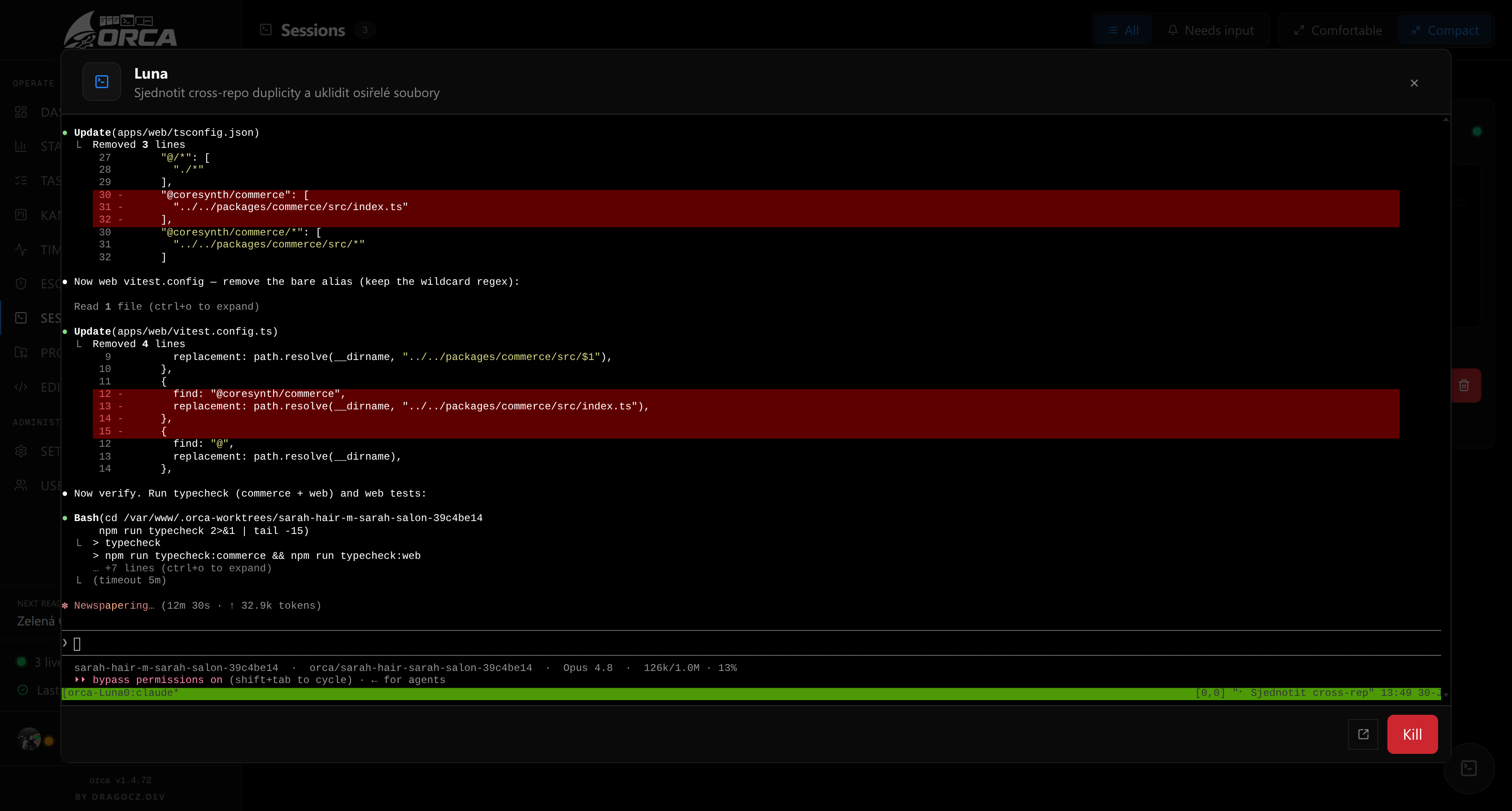This screenshot has height=811, width=1512.
Task: Open the Editor code-brackets icon in the sidebar
Action: coord(21,386)
